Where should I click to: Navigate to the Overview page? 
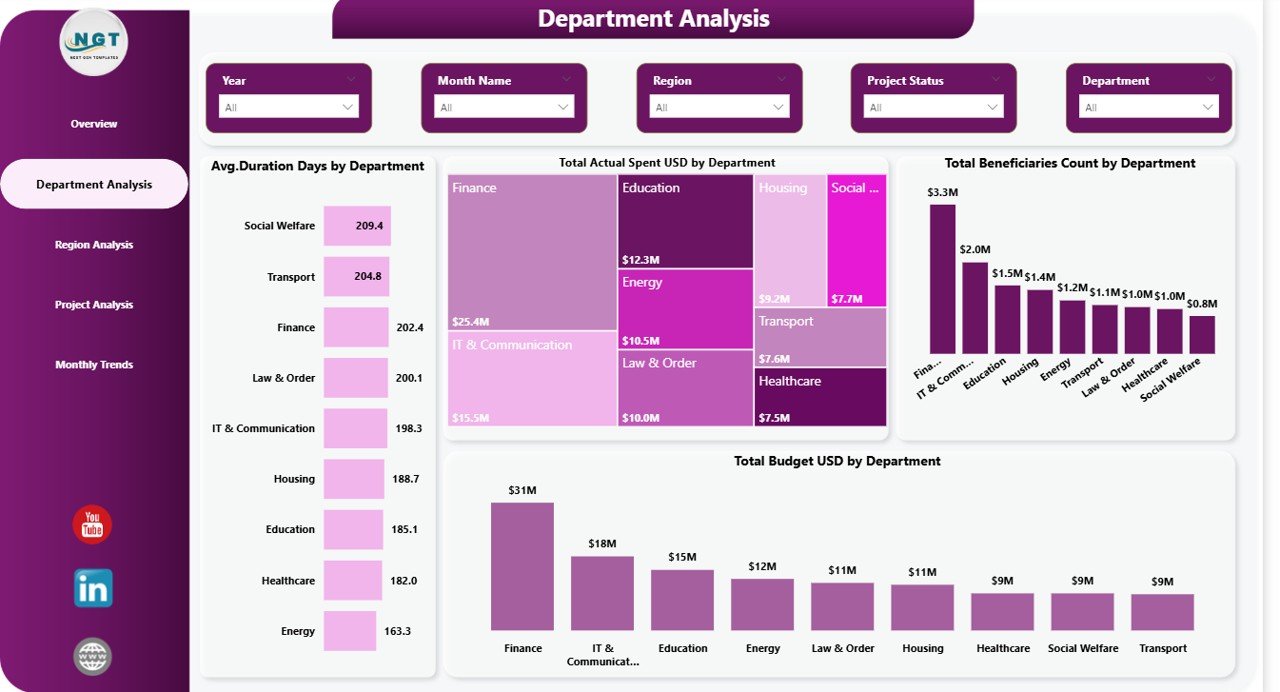(x=93, y=123)
